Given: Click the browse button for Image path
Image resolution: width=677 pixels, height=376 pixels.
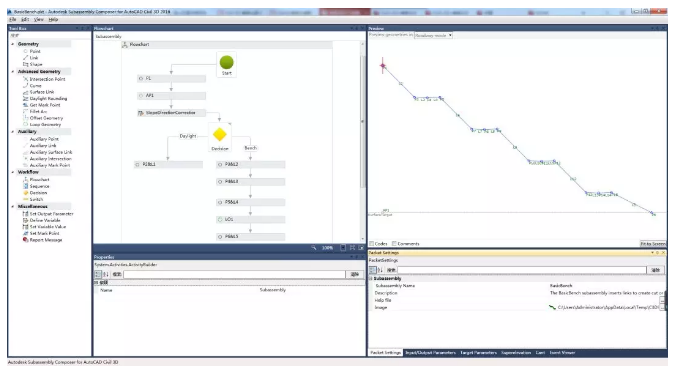Looking at the screenshot, I should point(662,307).
